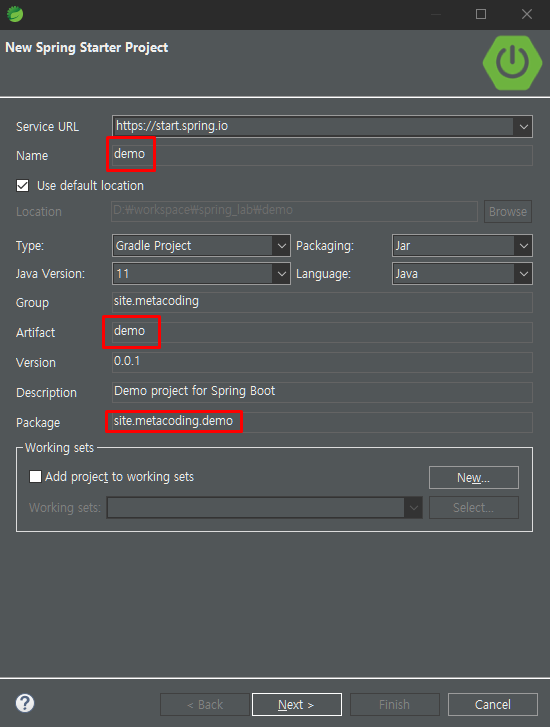Screen dimensions: 550x727
Task: Click the Spring leaf icon in title bar
Action: click(15, 14)
